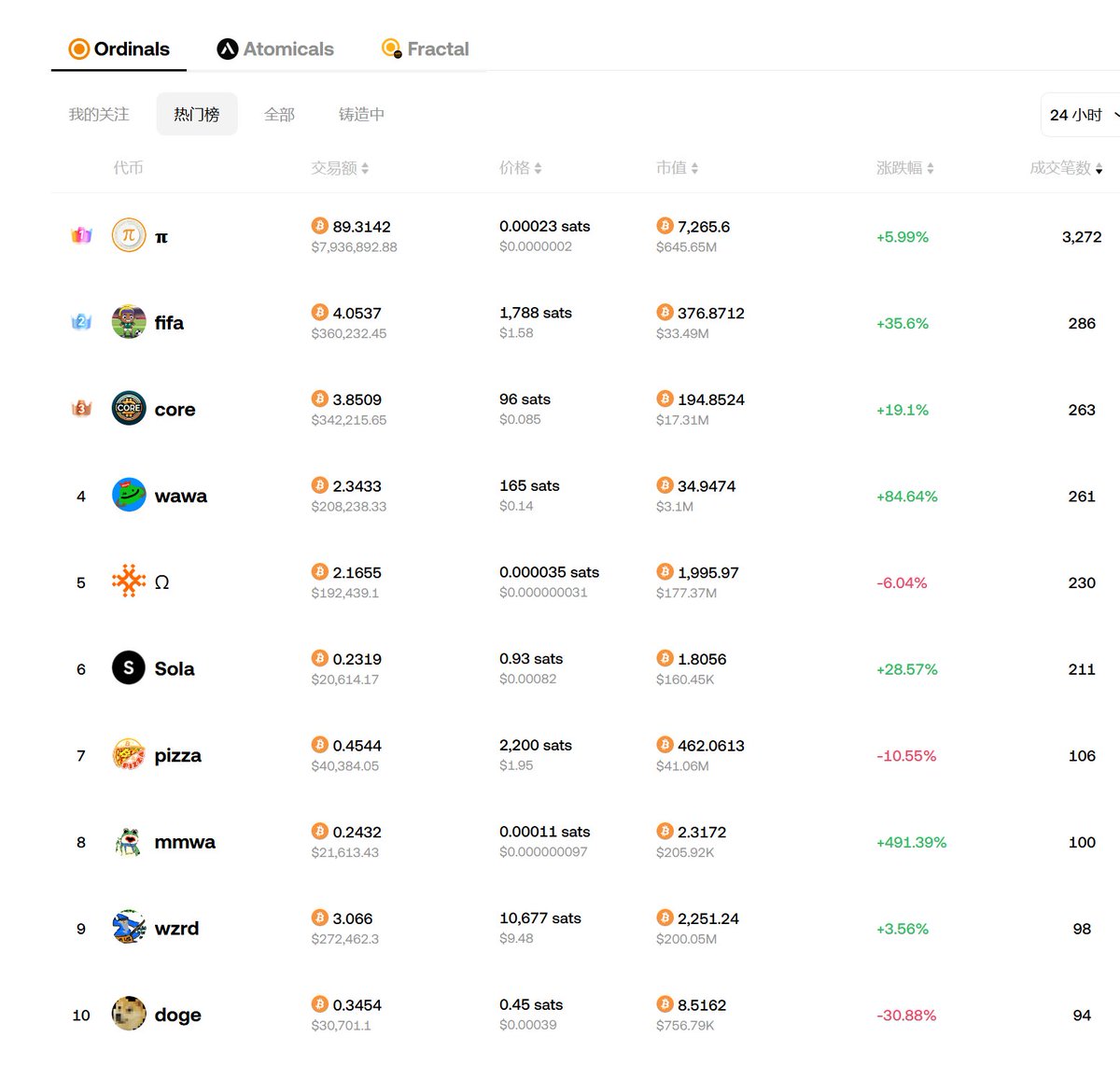This screenshot has height=1079, width=1120.
Task: Click the π token logo icon
Action: pyautogui.click(x=129, y=235)
